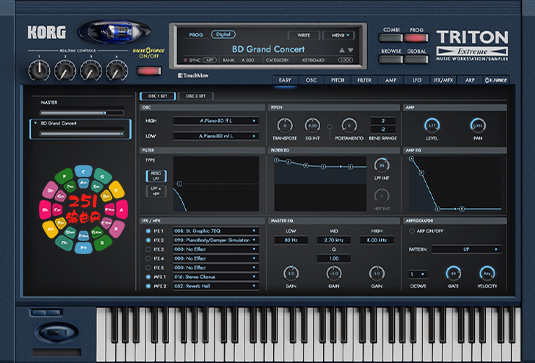Disable IFX 2 effect
The height and width of the screenshot is (363, 535).
tap(148, 240)
